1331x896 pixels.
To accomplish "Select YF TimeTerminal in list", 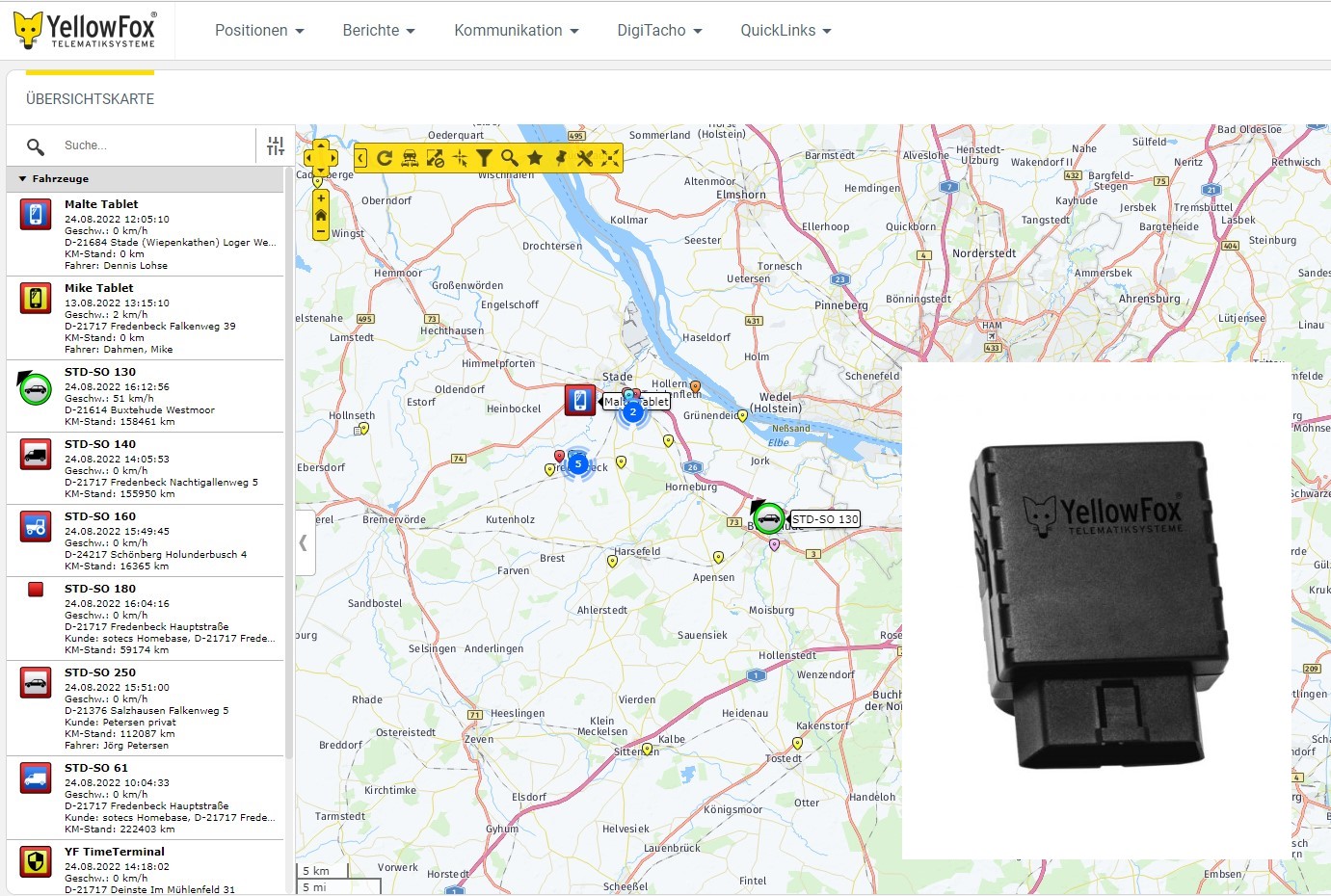I will [x=146, y=868].
